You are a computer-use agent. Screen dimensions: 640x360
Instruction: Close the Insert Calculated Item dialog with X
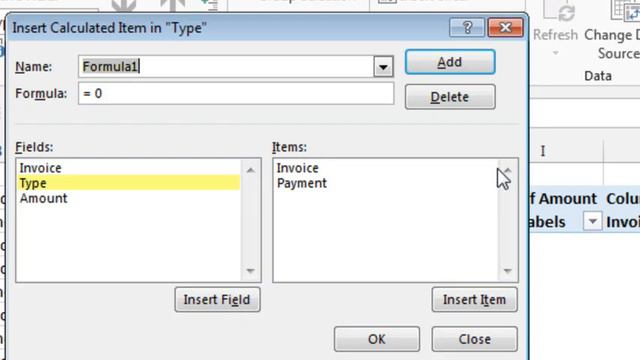pos(505,27)
